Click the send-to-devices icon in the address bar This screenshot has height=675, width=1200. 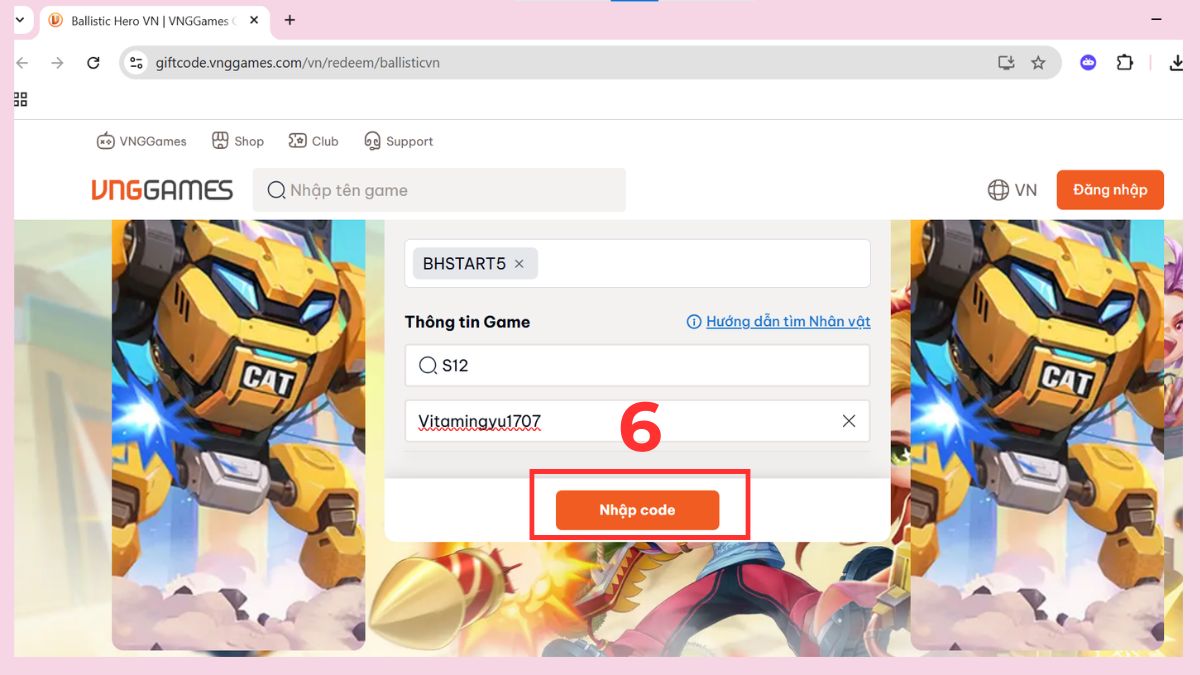click(1005, 62)
